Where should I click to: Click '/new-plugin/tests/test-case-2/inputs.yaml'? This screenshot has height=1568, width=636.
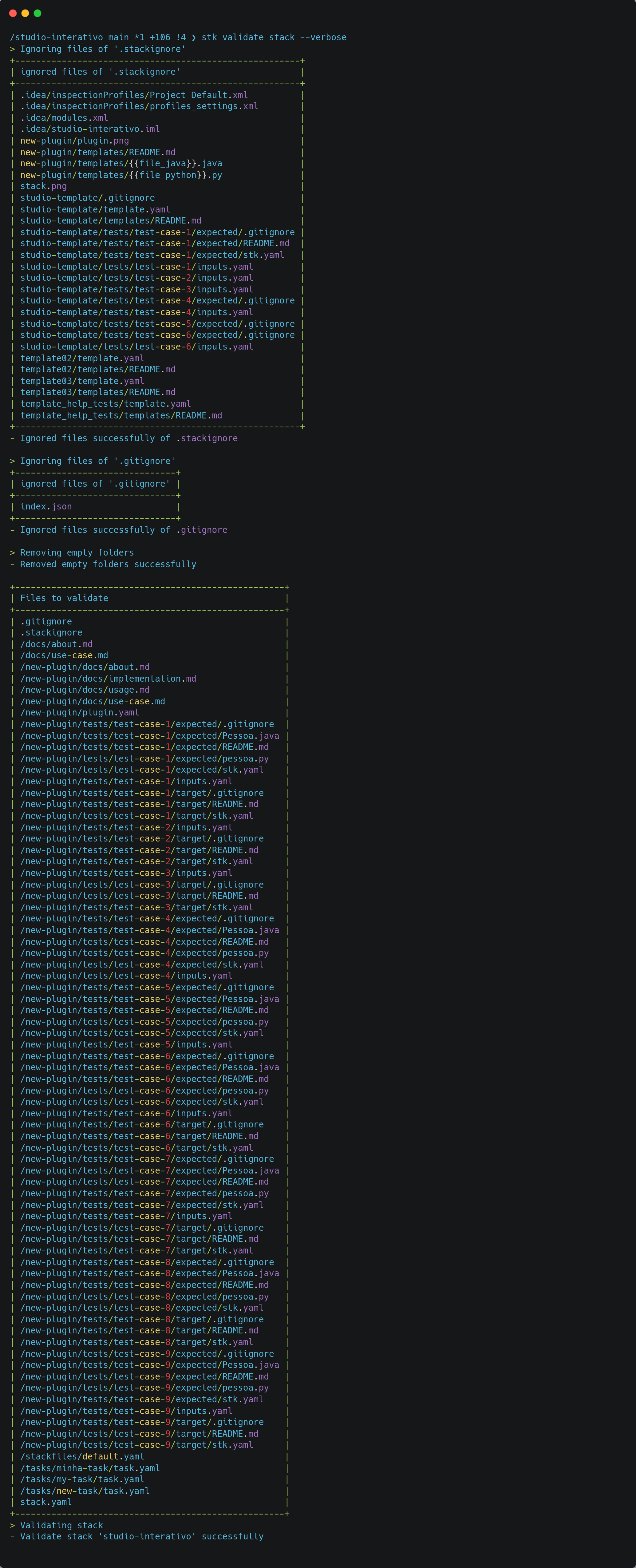(126, 827)
